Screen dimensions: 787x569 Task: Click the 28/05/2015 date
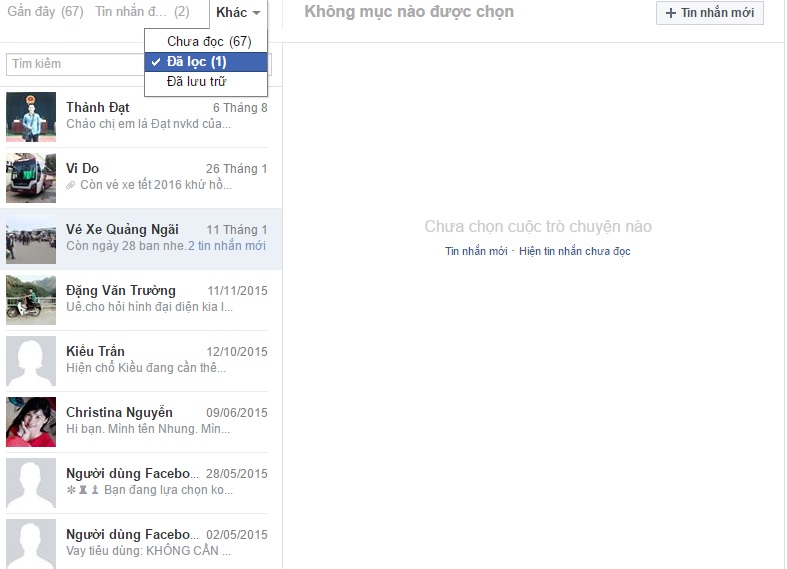tap(237, 474)
